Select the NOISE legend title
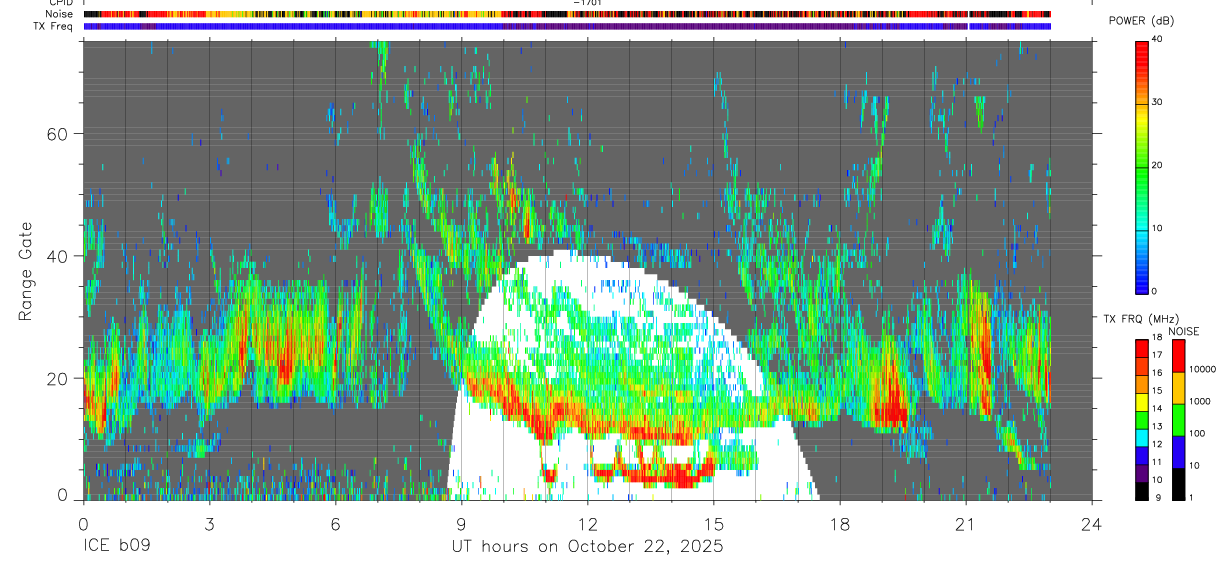This screenshot has height=567, width=1228. click(1184, 331)
